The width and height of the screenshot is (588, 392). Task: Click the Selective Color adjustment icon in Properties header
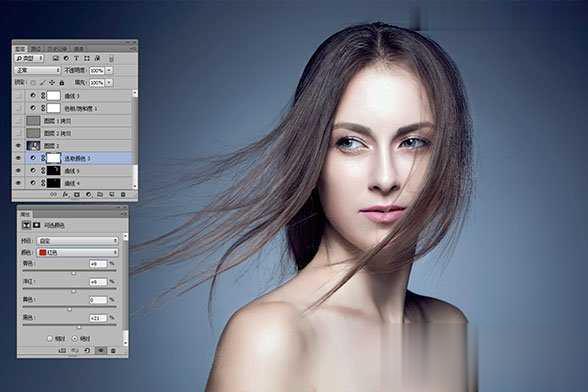click(x=27, y=225)
